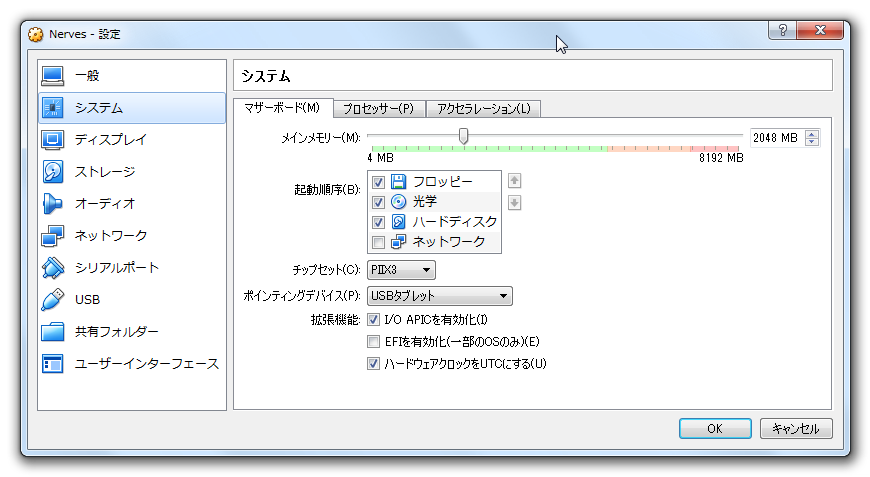Click the optical disc icon in boot order
This screenshot has width=870, height=477.
coord(398,201)
